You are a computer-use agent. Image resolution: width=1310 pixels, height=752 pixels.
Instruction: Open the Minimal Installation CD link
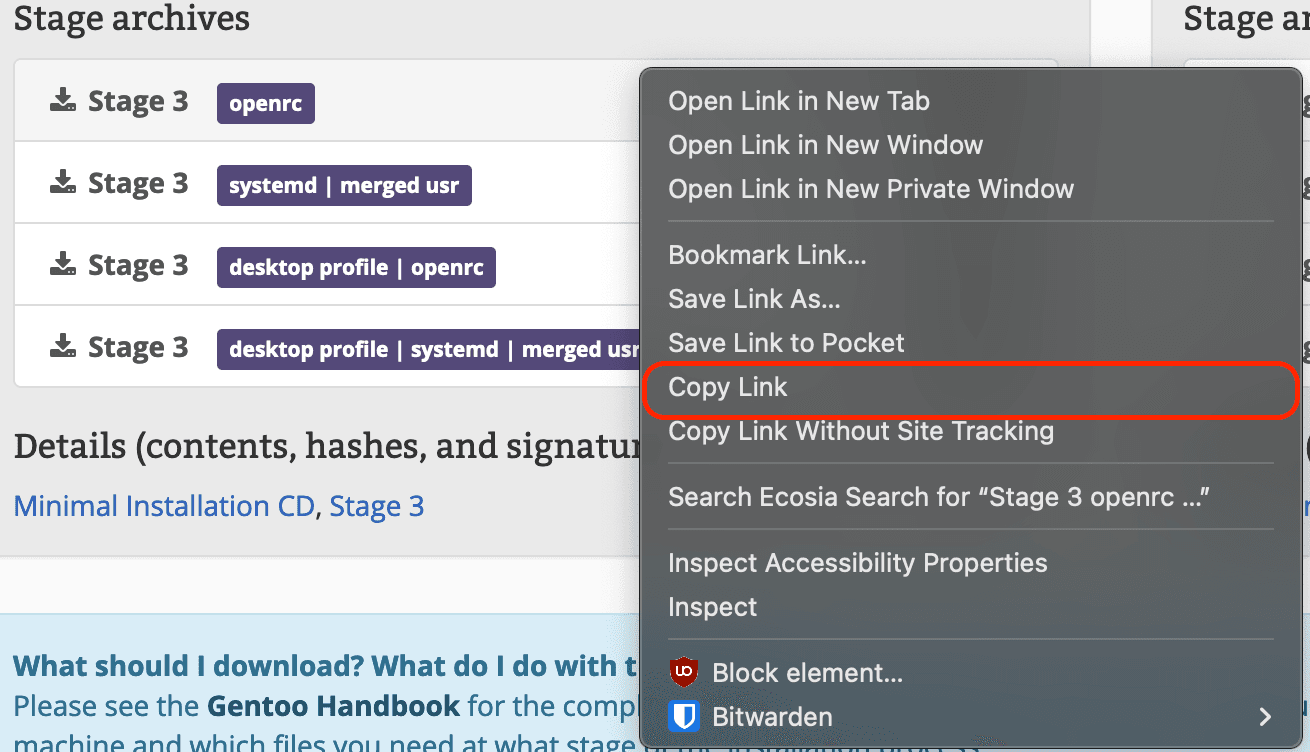[x=164, y=506]
